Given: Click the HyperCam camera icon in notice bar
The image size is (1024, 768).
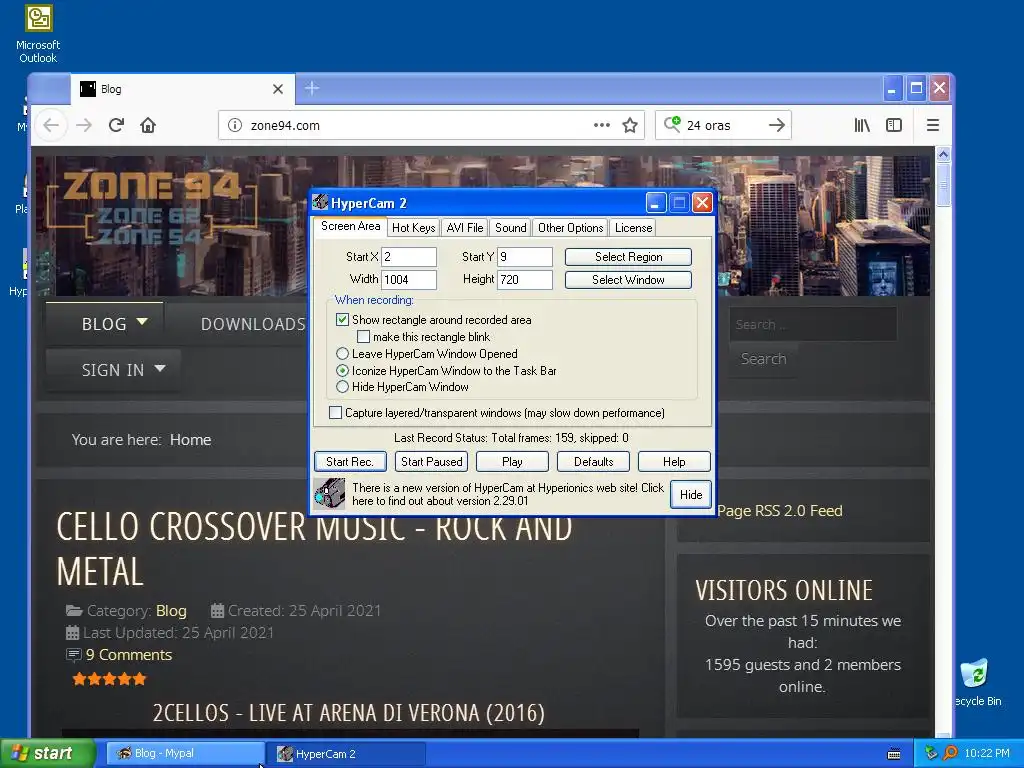Looking at the screenshot, I should [329, 494].
